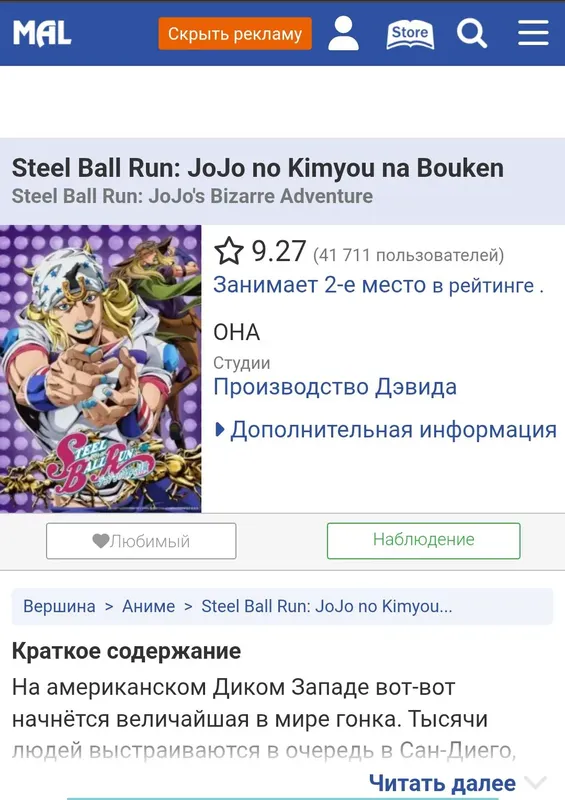This screenshot has width=565, height=800.
Task: Go to Аниме breadcrumb
Action: pos(149,606)
